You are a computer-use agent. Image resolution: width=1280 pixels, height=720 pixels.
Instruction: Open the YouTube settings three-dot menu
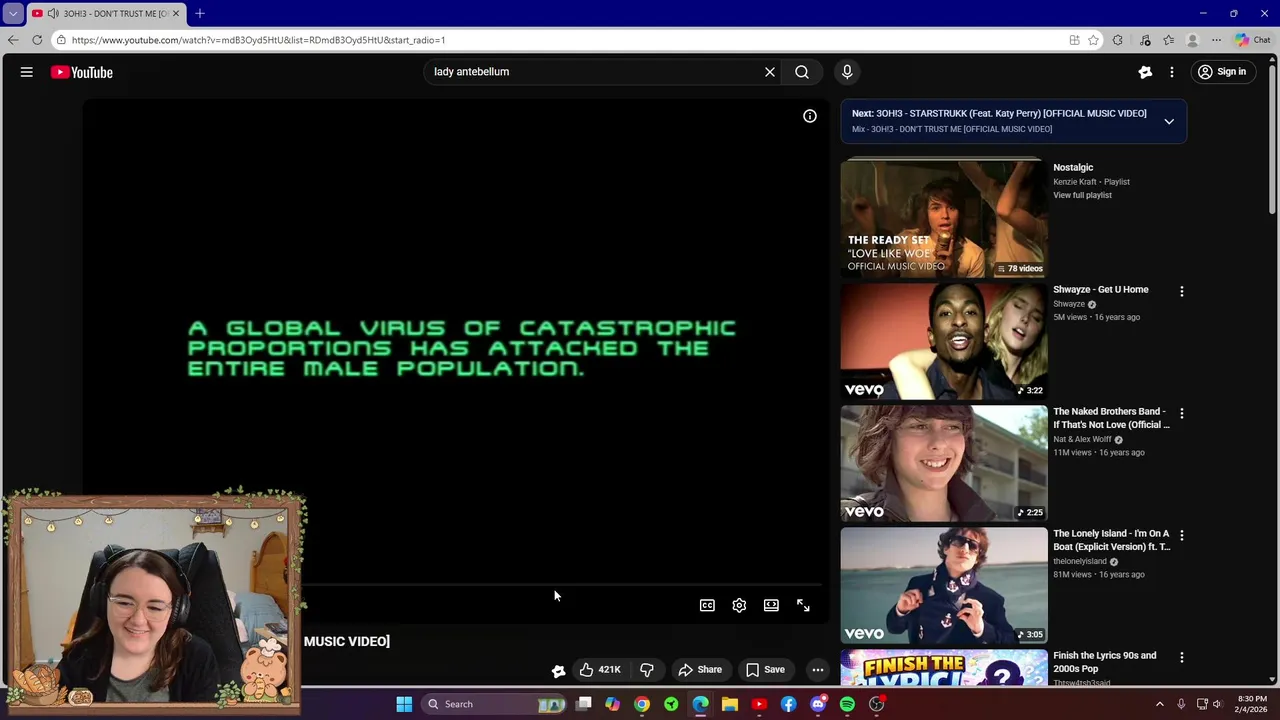[x=1172, y=72]
